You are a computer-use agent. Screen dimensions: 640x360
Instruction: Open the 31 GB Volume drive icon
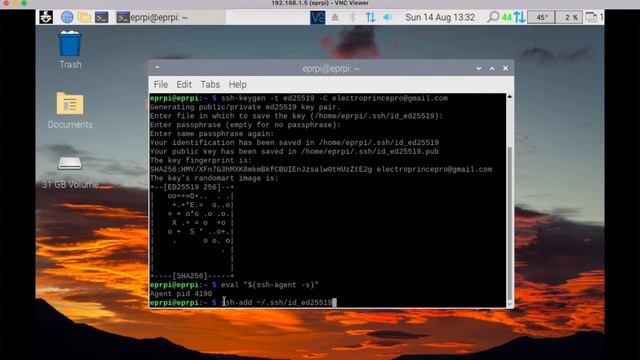[x=70, y=173]
